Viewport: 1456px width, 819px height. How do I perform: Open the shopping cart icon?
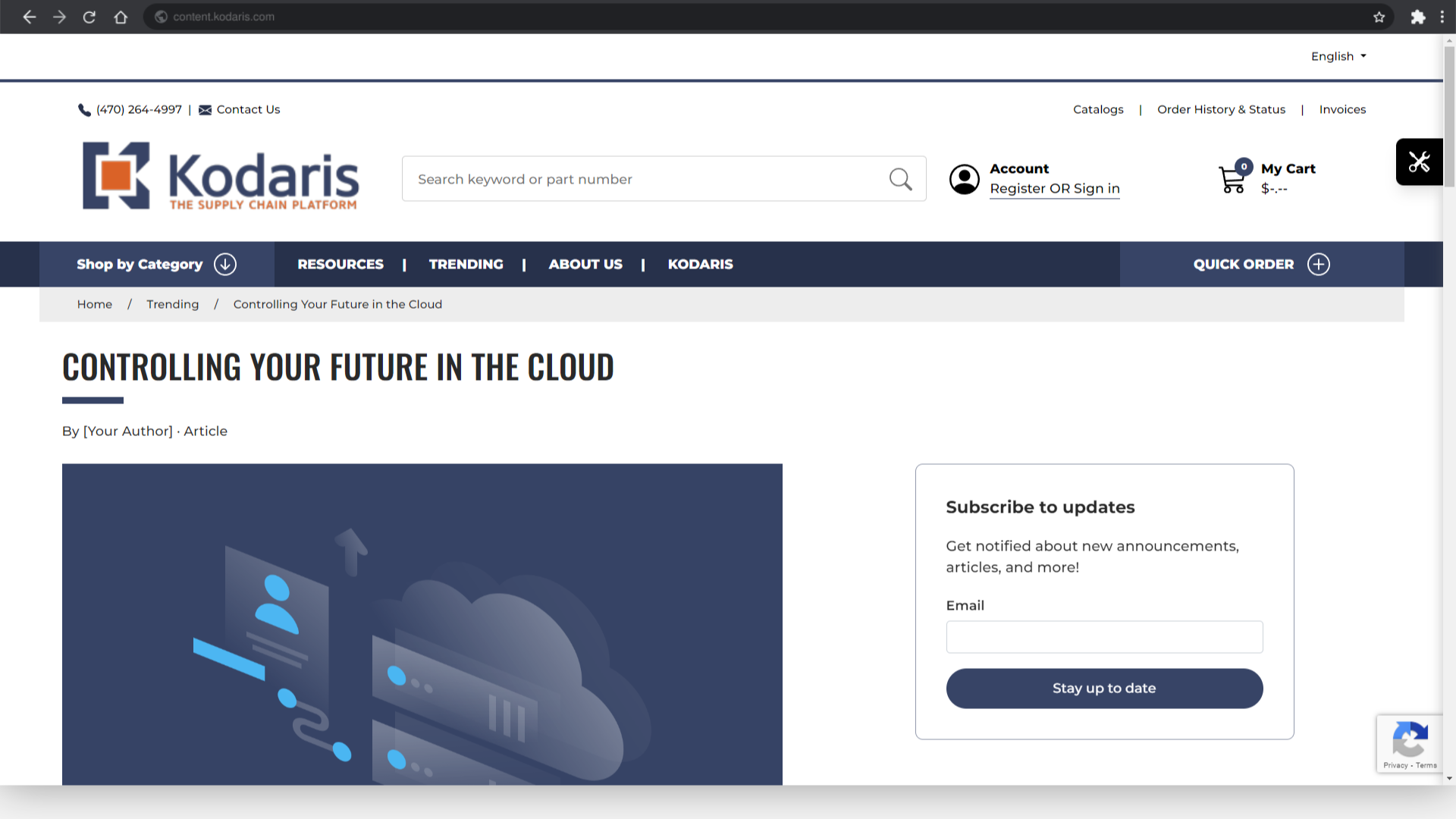tap(1232, 180)
